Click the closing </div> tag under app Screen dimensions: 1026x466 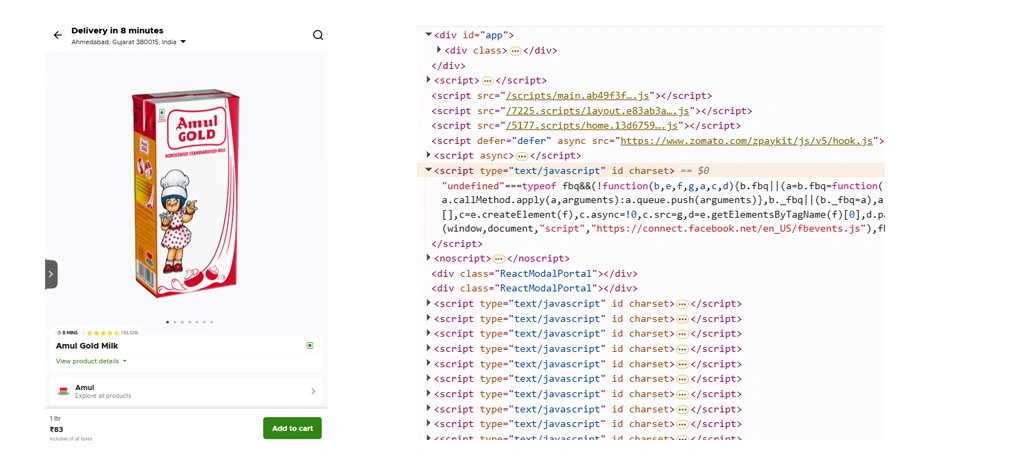coord(448,65)
